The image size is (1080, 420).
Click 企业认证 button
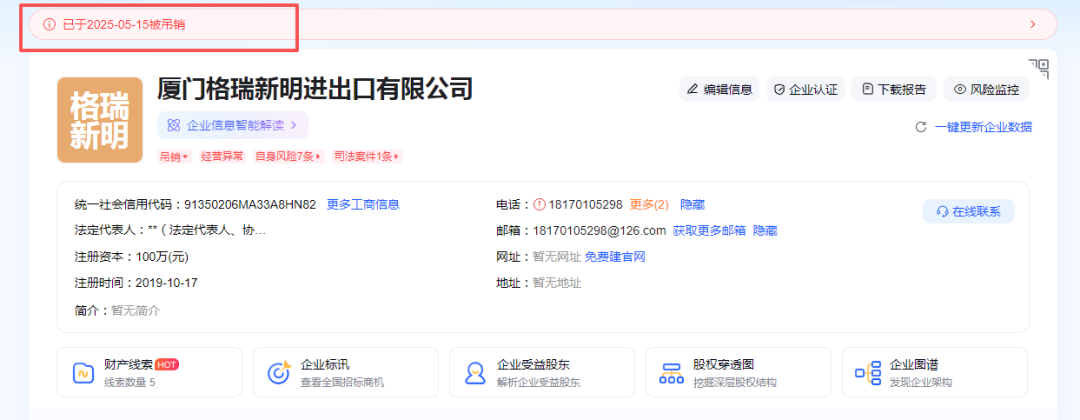click(805, 89)
